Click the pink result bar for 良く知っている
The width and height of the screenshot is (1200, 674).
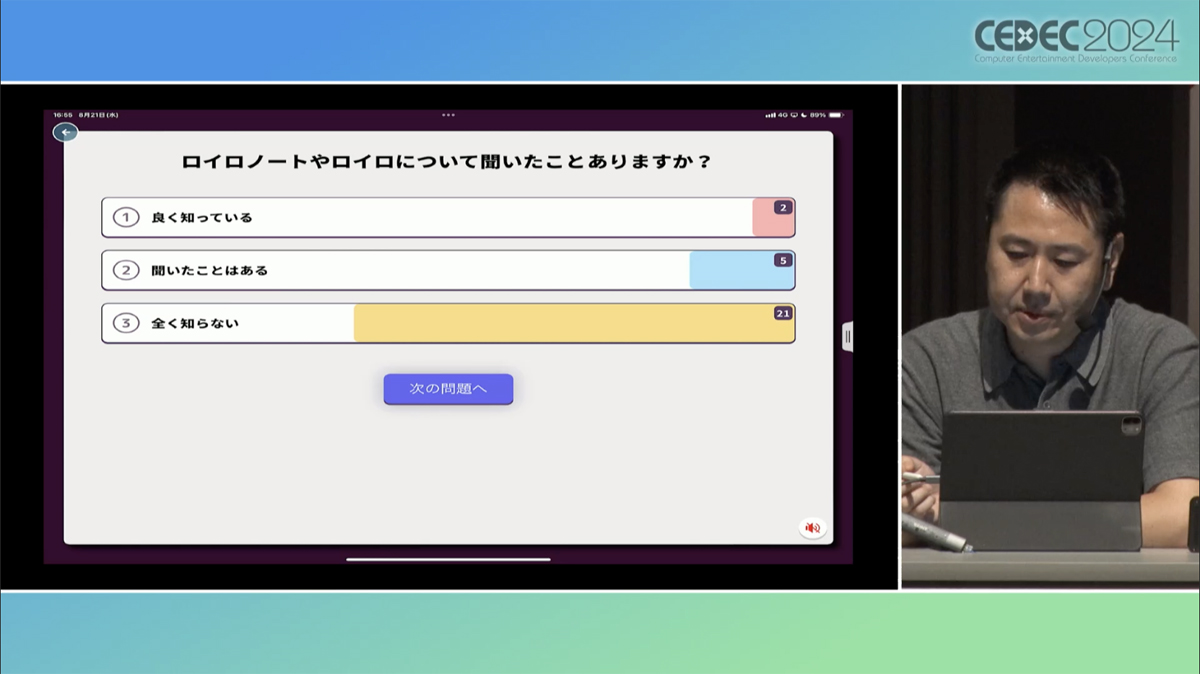click(773, 217)
